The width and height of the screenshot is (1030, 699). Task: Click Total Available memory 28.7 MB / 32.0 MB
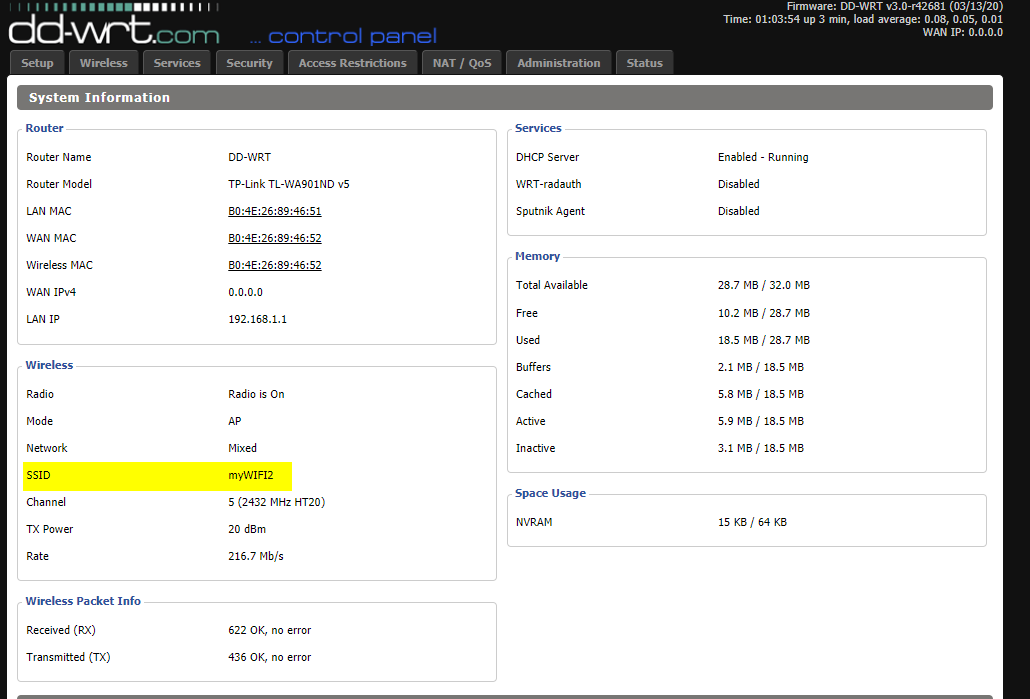point(764,284)
